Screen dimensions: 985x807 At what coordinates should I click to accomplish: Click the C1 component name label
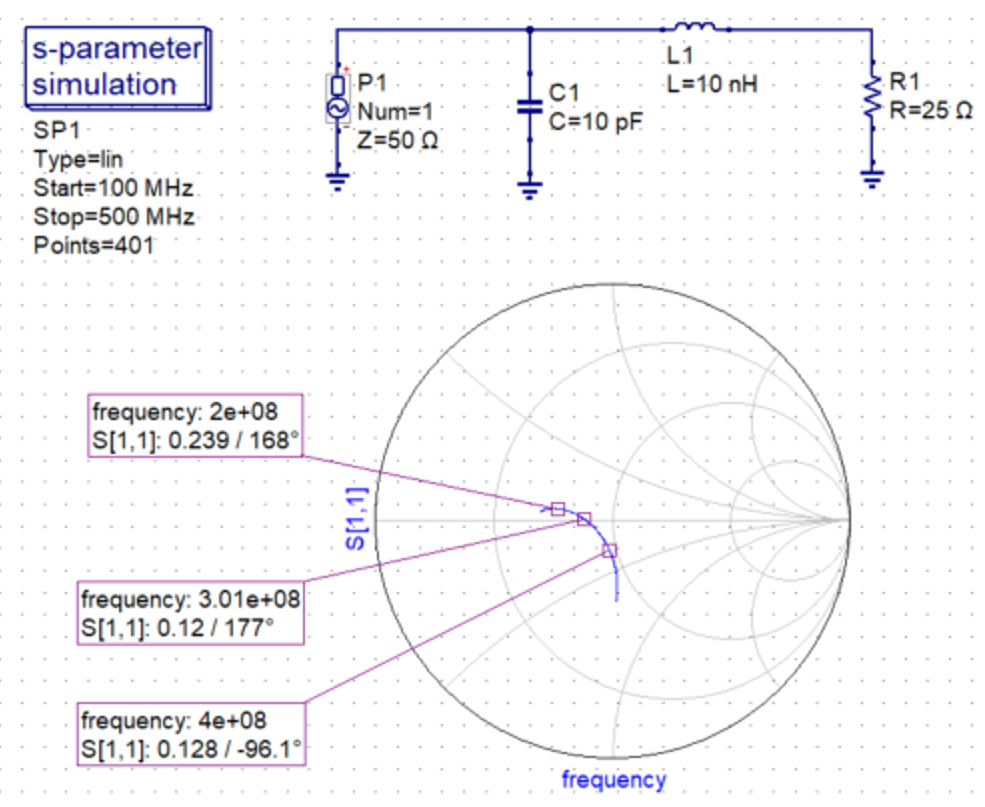click(x=563, y=94)
